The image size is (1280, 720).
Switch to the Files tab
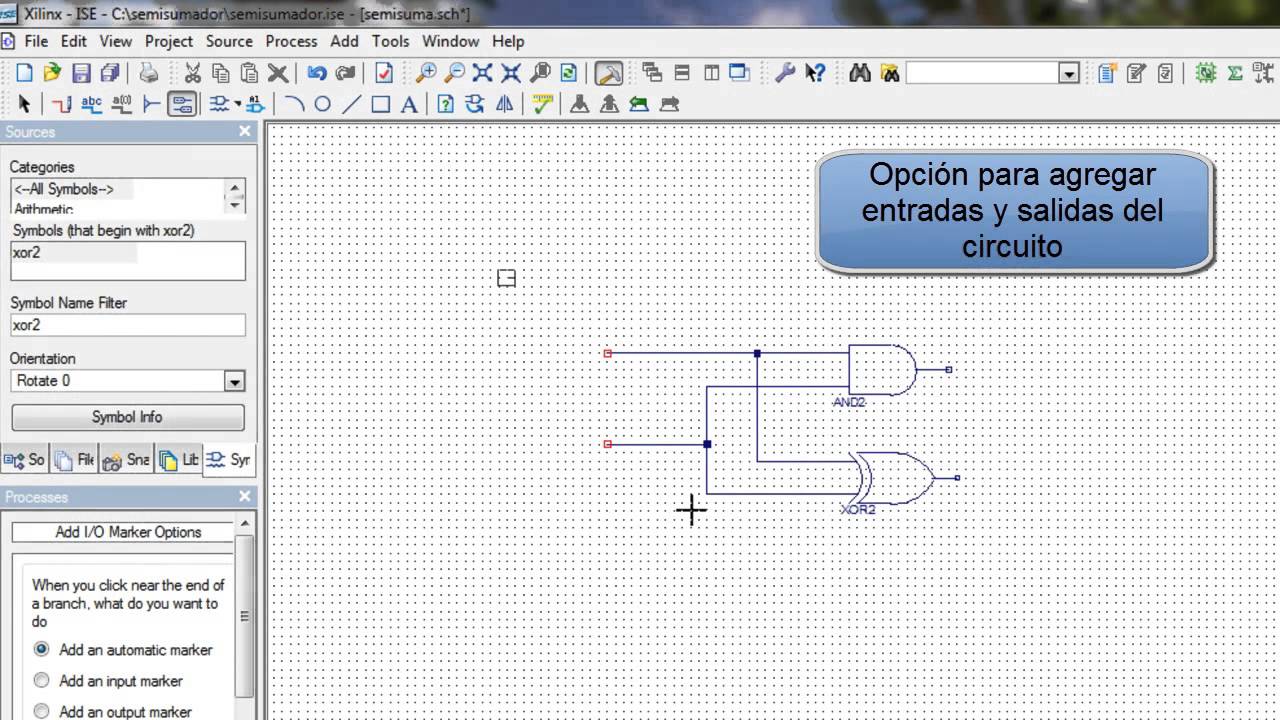75,460
